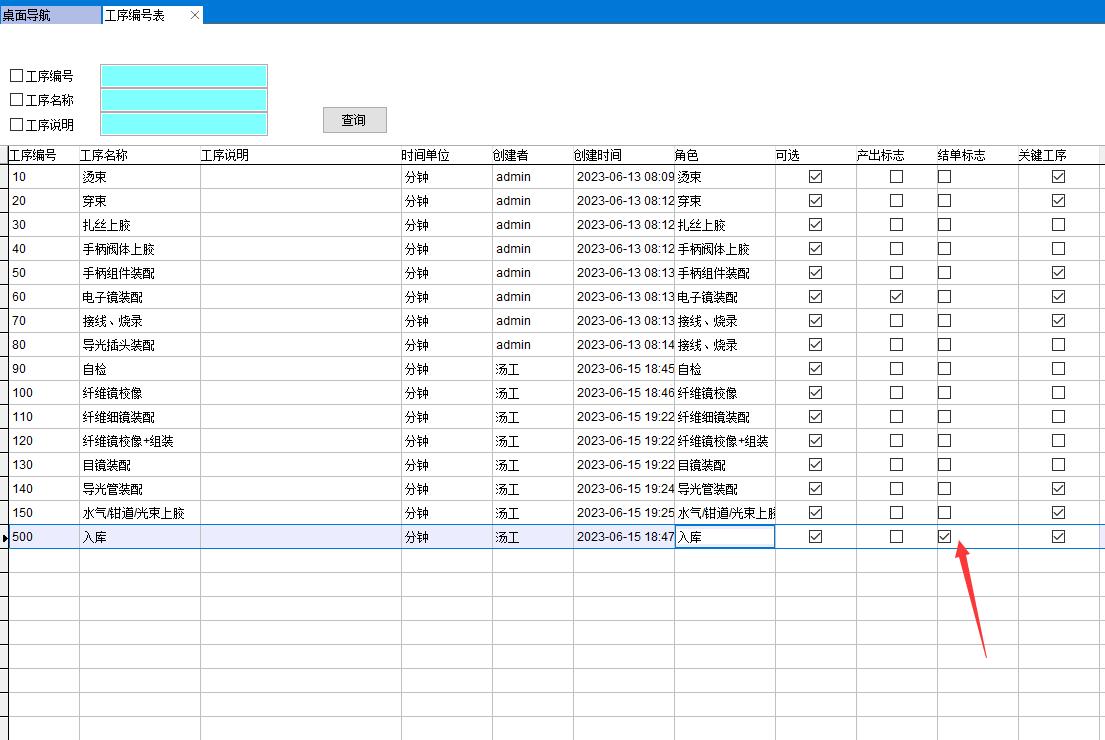Focus the 工序名称 filter text box
This screenshot has width=1105, height=740.
click(184, 100)
